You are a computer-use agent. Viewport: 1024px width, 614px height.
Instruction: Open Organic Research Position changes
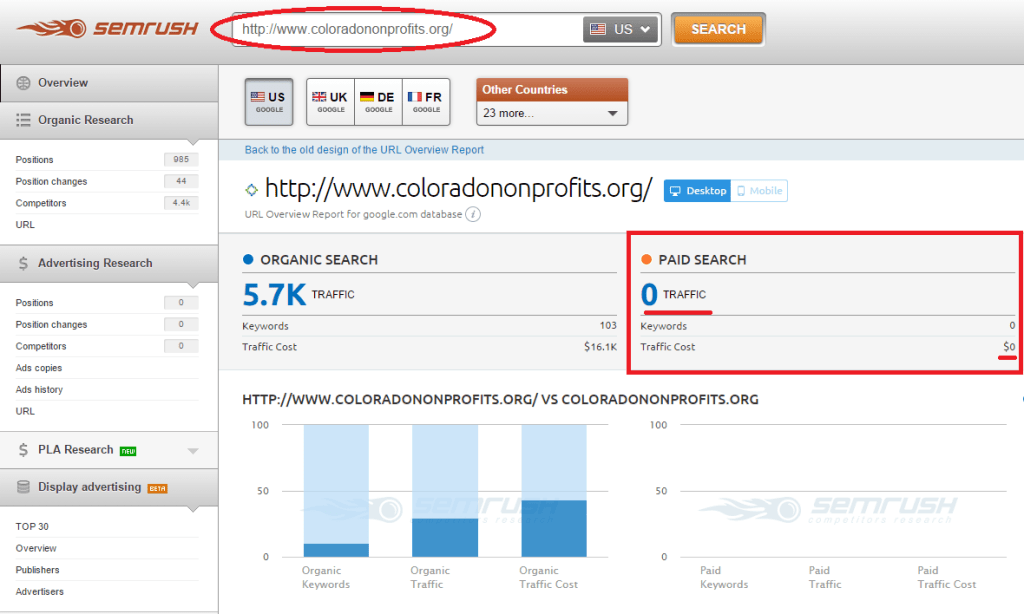pos(52,182)
